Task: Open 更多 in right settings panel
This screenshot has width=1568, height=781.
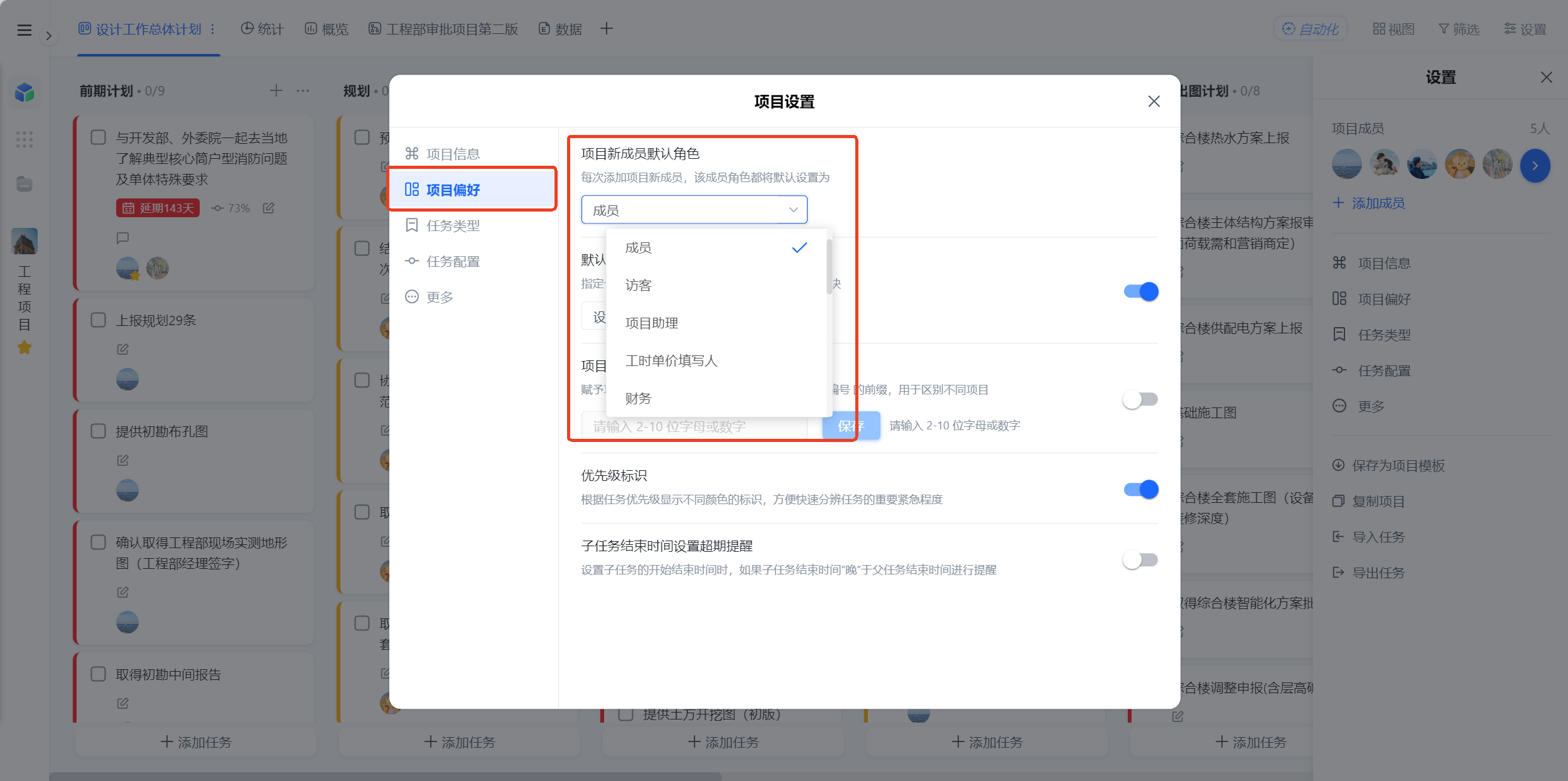Action: pyautogui.click(x=1359, y=406)
